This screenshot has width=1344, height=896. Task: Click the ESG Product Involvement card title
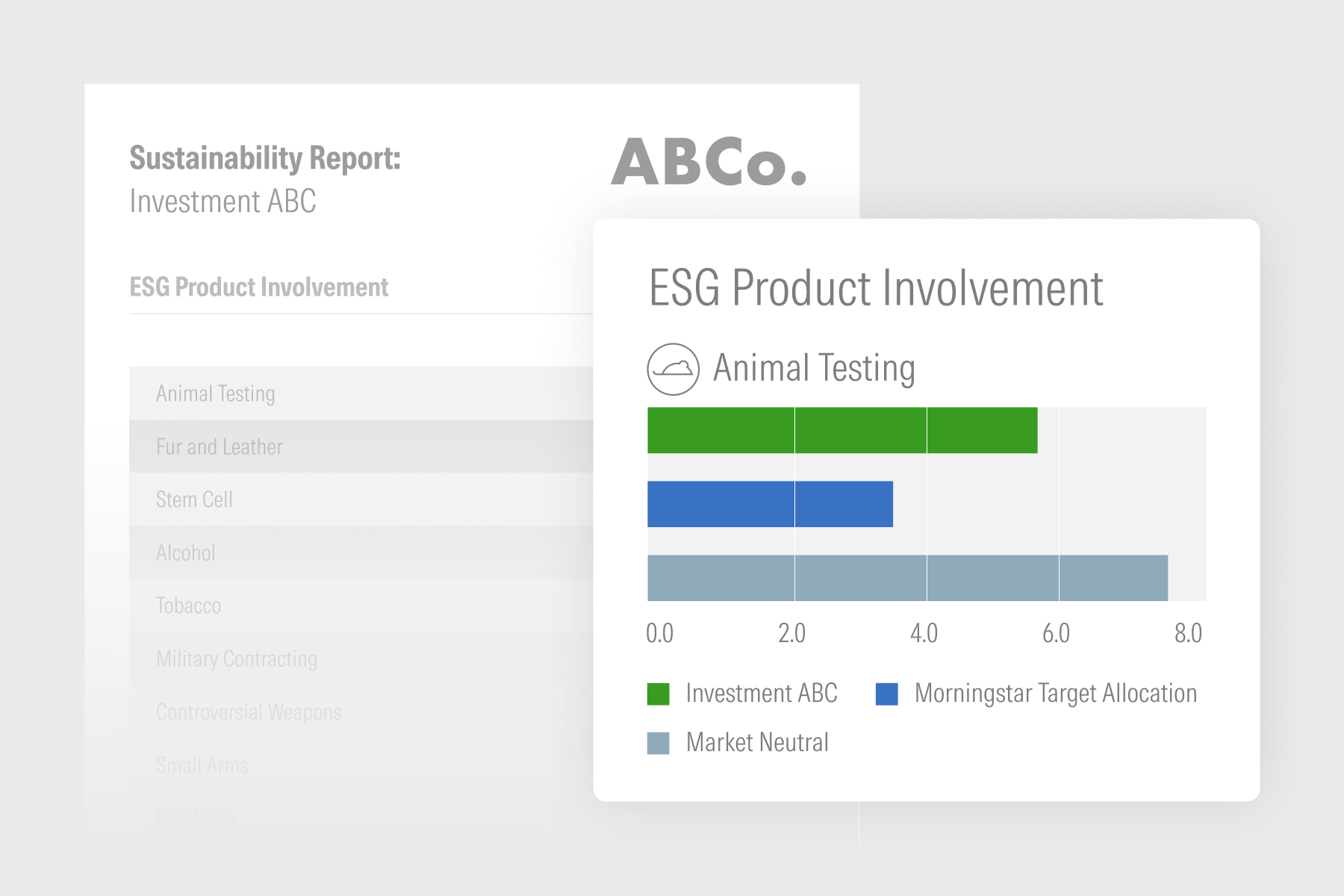tap(875, 288)
